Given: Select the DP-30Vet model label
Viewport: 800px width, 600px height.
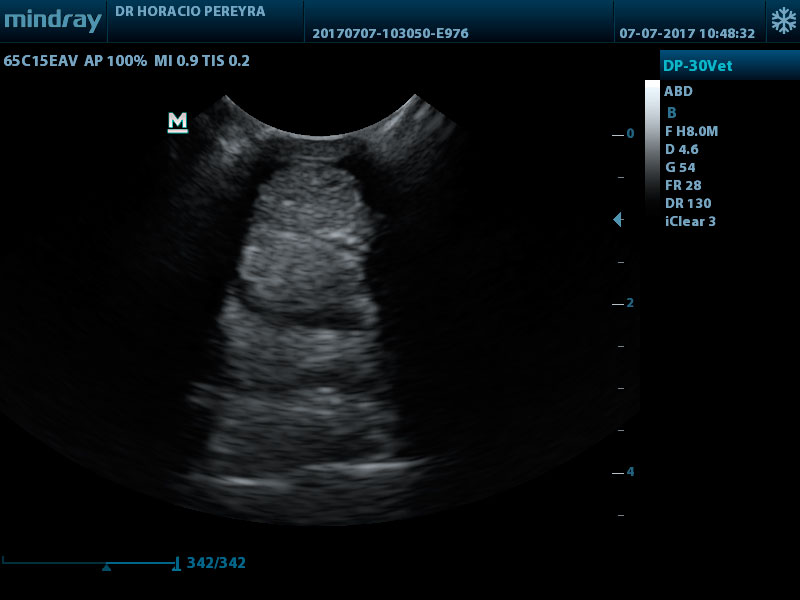Looking at the screenshot, I should [x=697, y=66].
